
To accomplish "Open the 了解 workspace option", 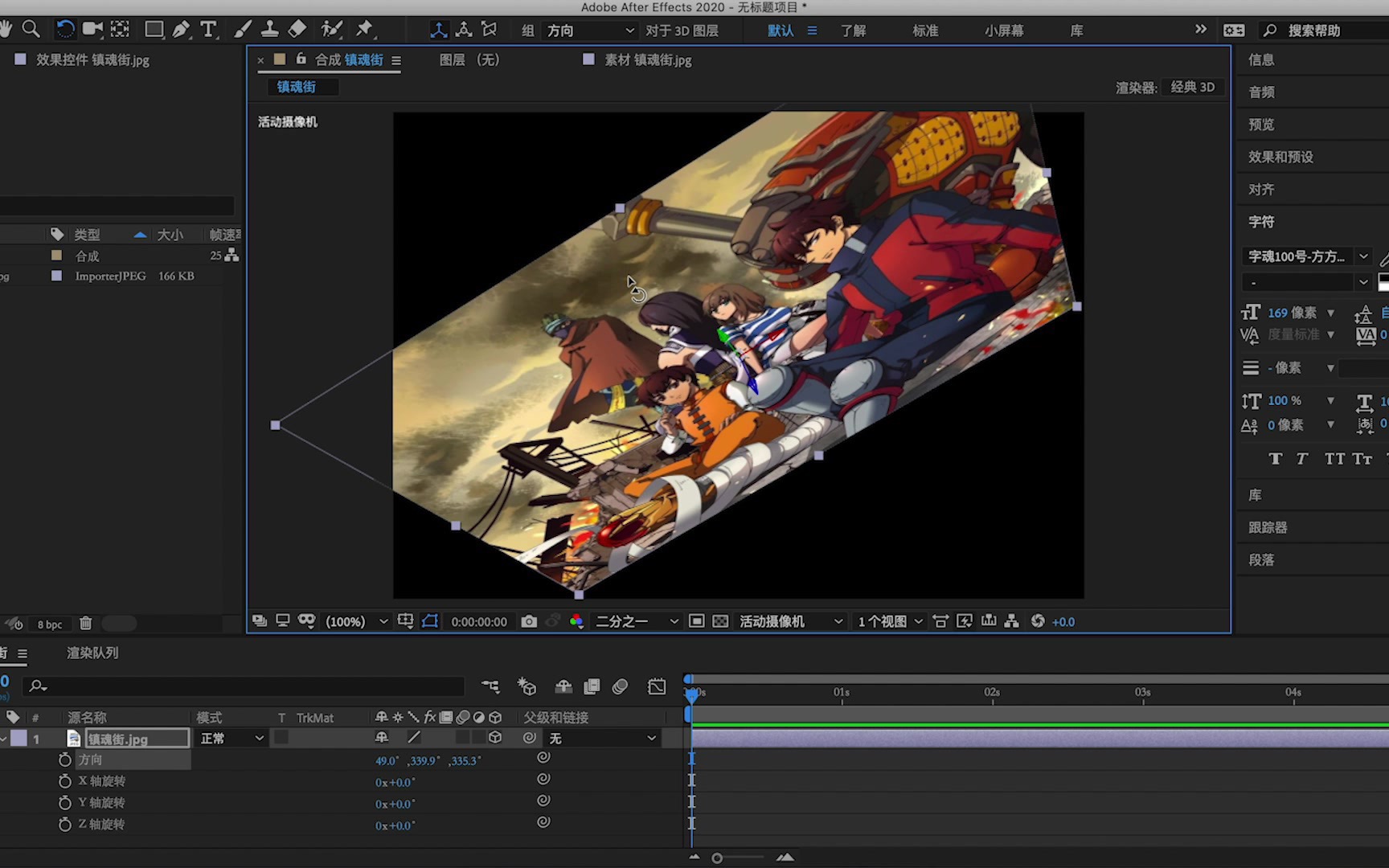I will click(x=854, y=30).
